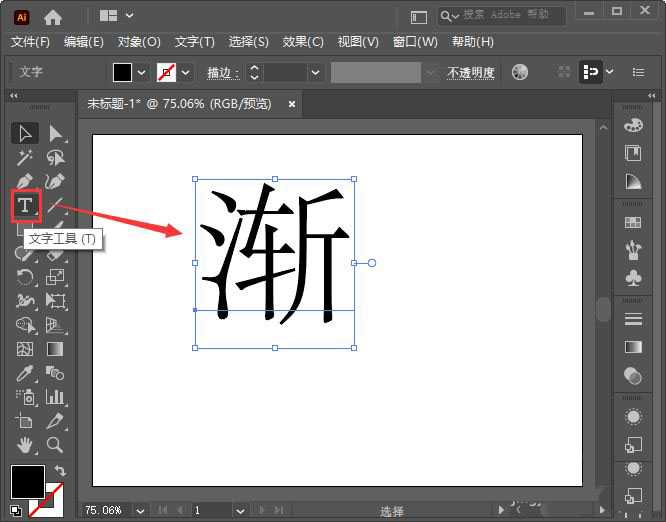
Task: Select the black arrow Selection tool
Action: [x=25, y=134]
